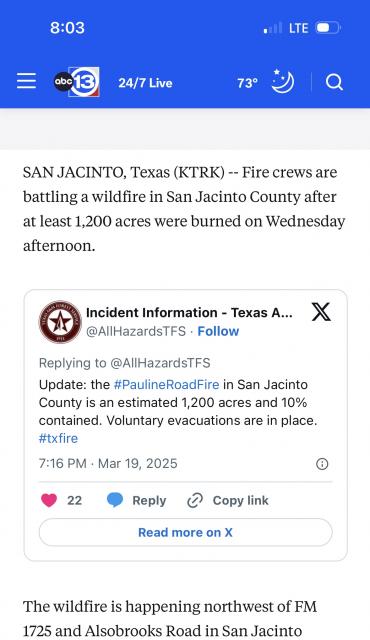
Task: Like the tweet with the heart icon
Action: (x=49, y=500)
